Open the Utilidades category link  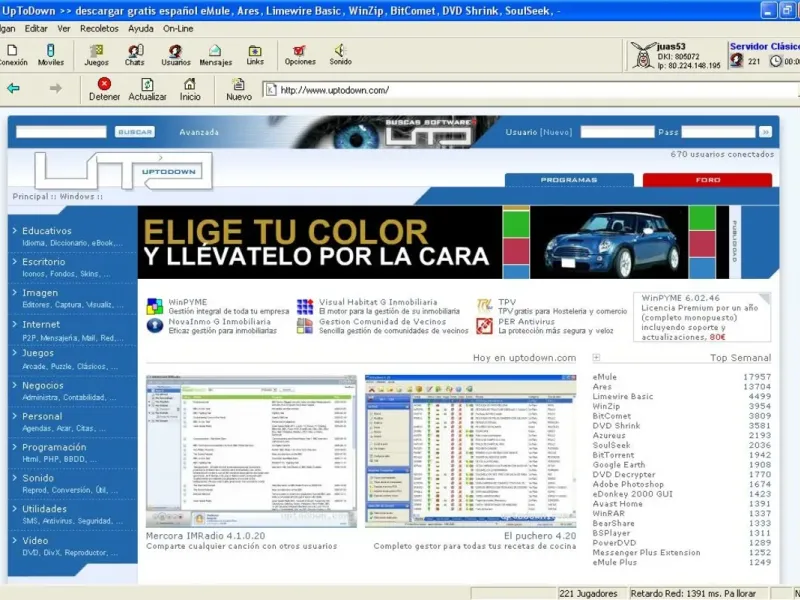44,509
